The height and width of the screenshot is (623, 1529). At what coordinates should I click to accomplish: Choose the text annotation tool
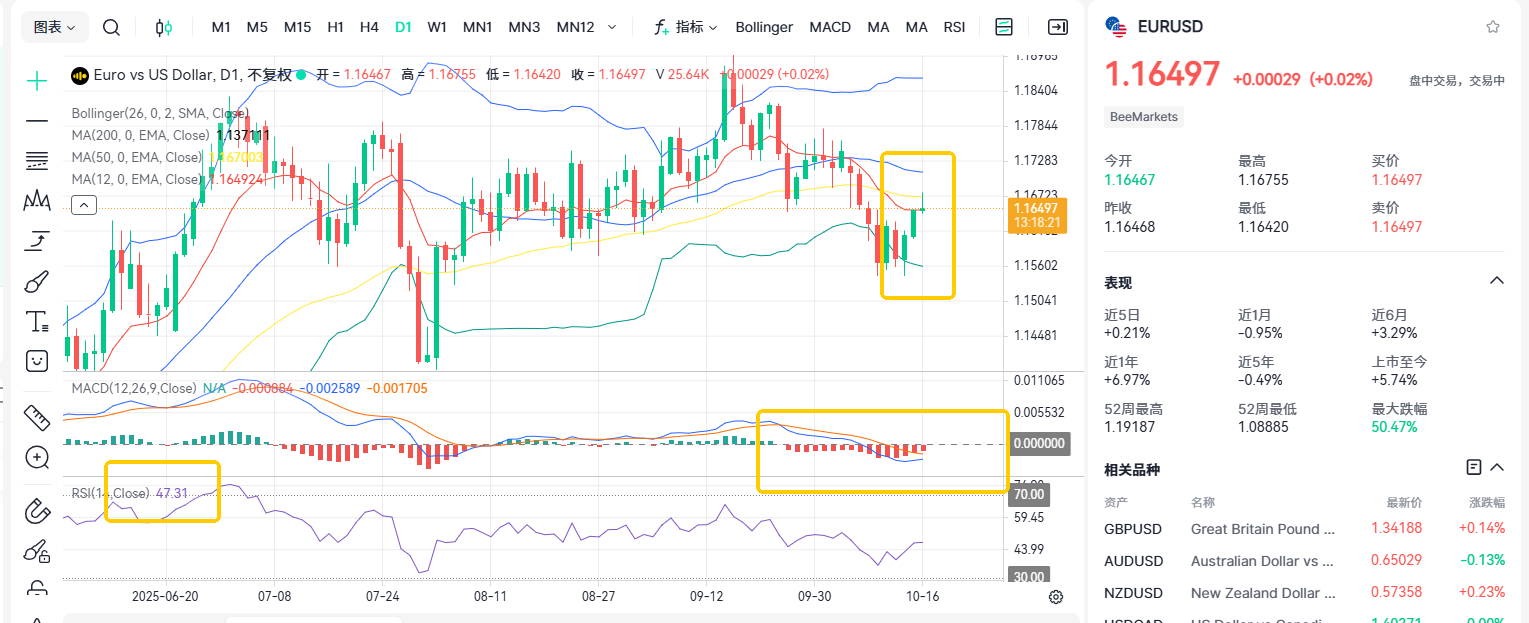[37, 321]
